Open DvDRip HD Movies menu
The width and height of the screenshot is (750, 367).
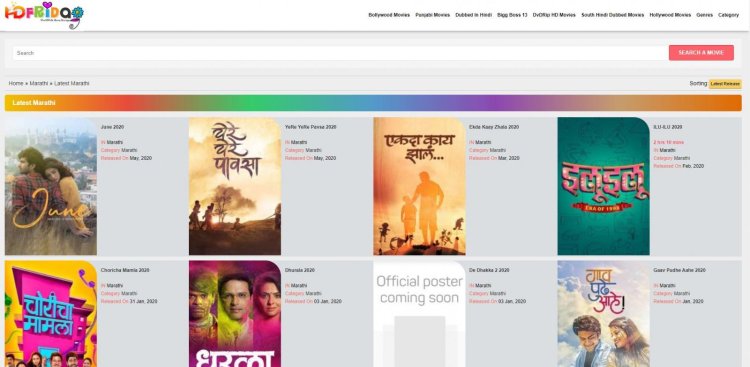(x=554, y=15)
